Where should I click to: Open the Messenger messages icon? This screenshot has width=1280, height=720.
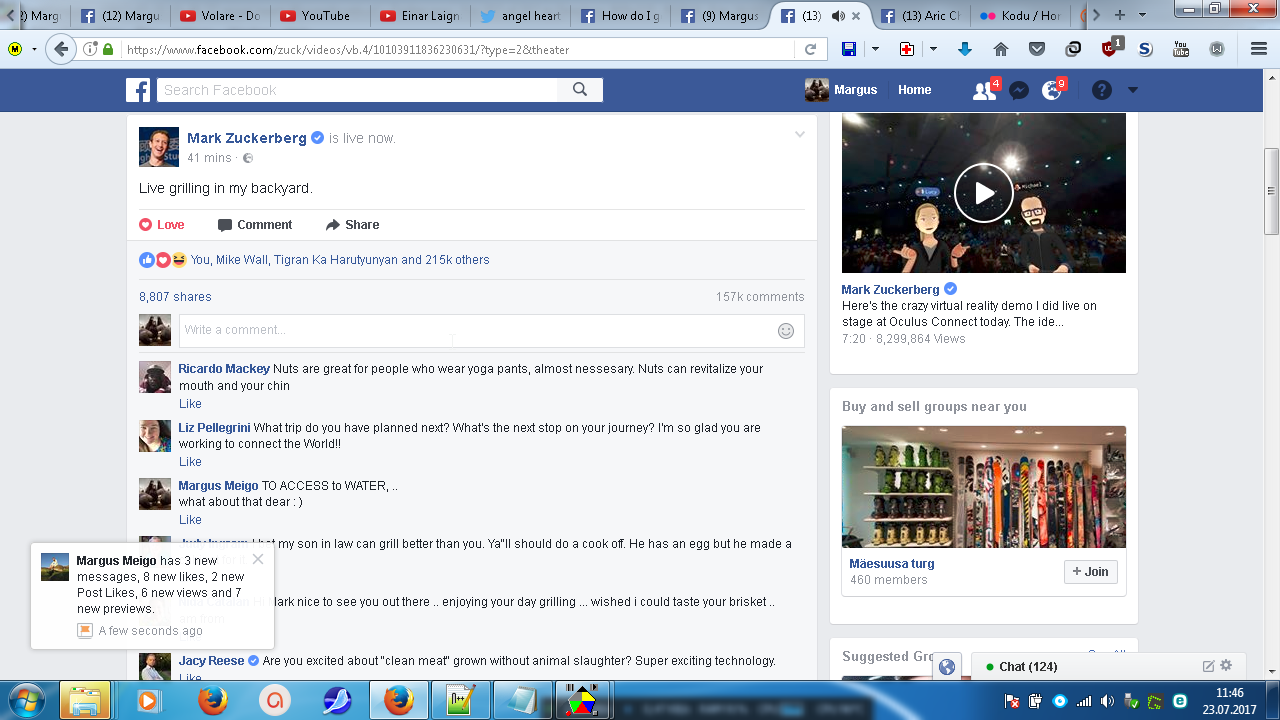[1019, 90]
